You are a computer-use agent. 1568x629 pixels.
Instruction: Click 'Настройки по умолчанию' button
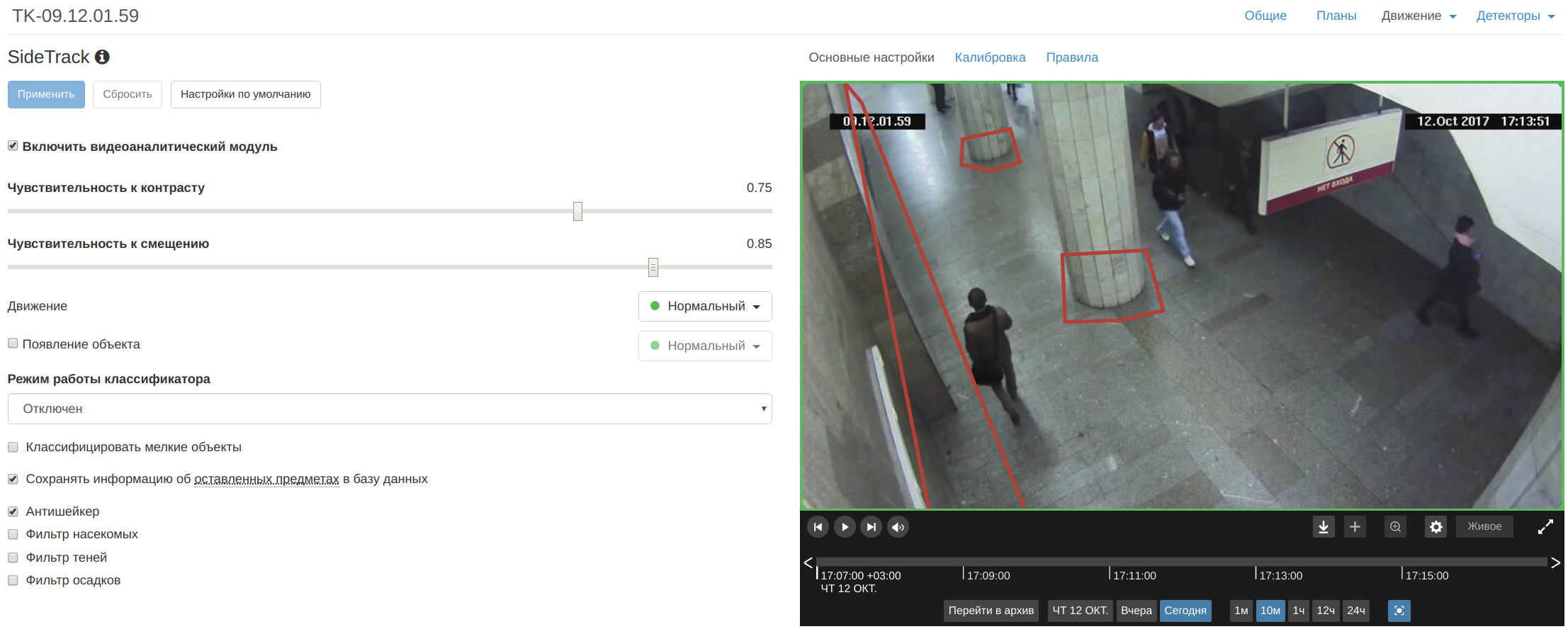coord(245,94)
